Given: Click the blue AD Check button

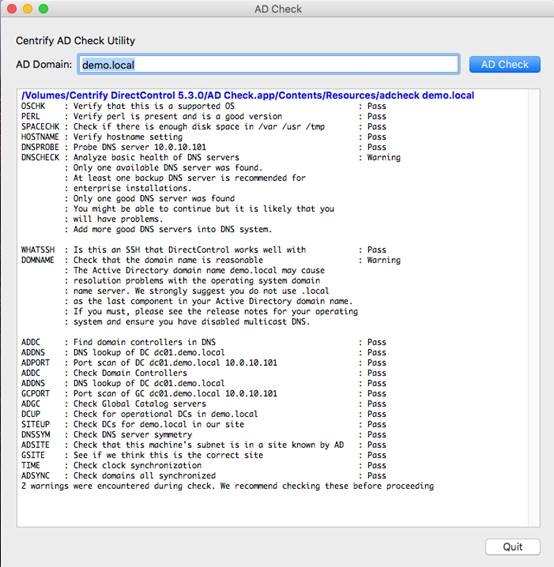Looking at the screenshot, I should [504, 64].
